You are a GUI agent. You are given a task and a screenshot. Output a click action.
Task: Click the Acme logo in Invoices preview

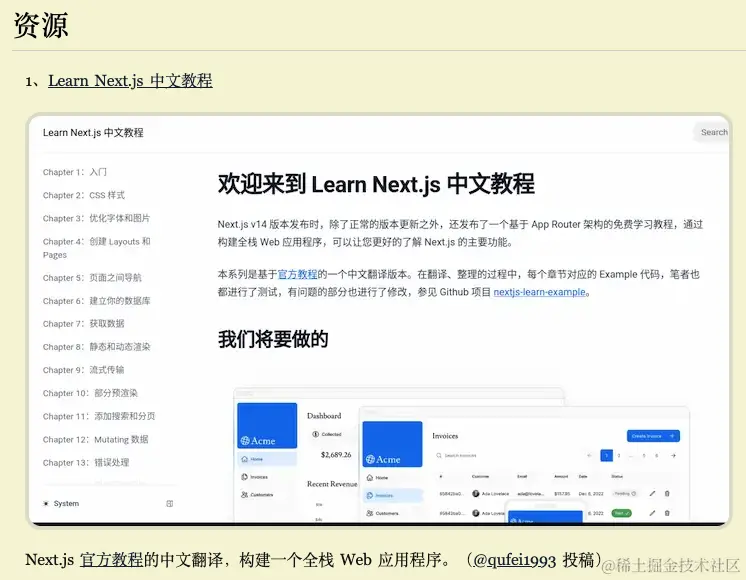(383, 459)
